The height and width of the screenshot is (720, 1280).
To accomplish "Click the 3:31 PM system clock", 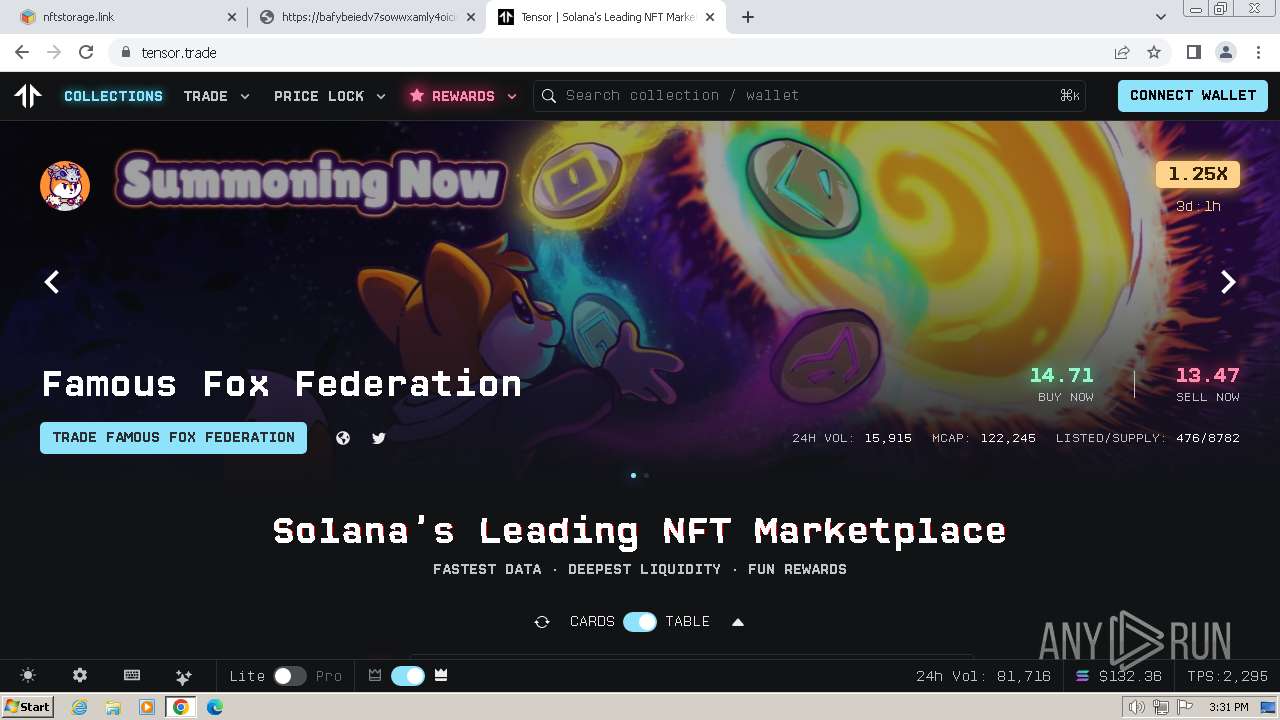I will pos(1228,707).
